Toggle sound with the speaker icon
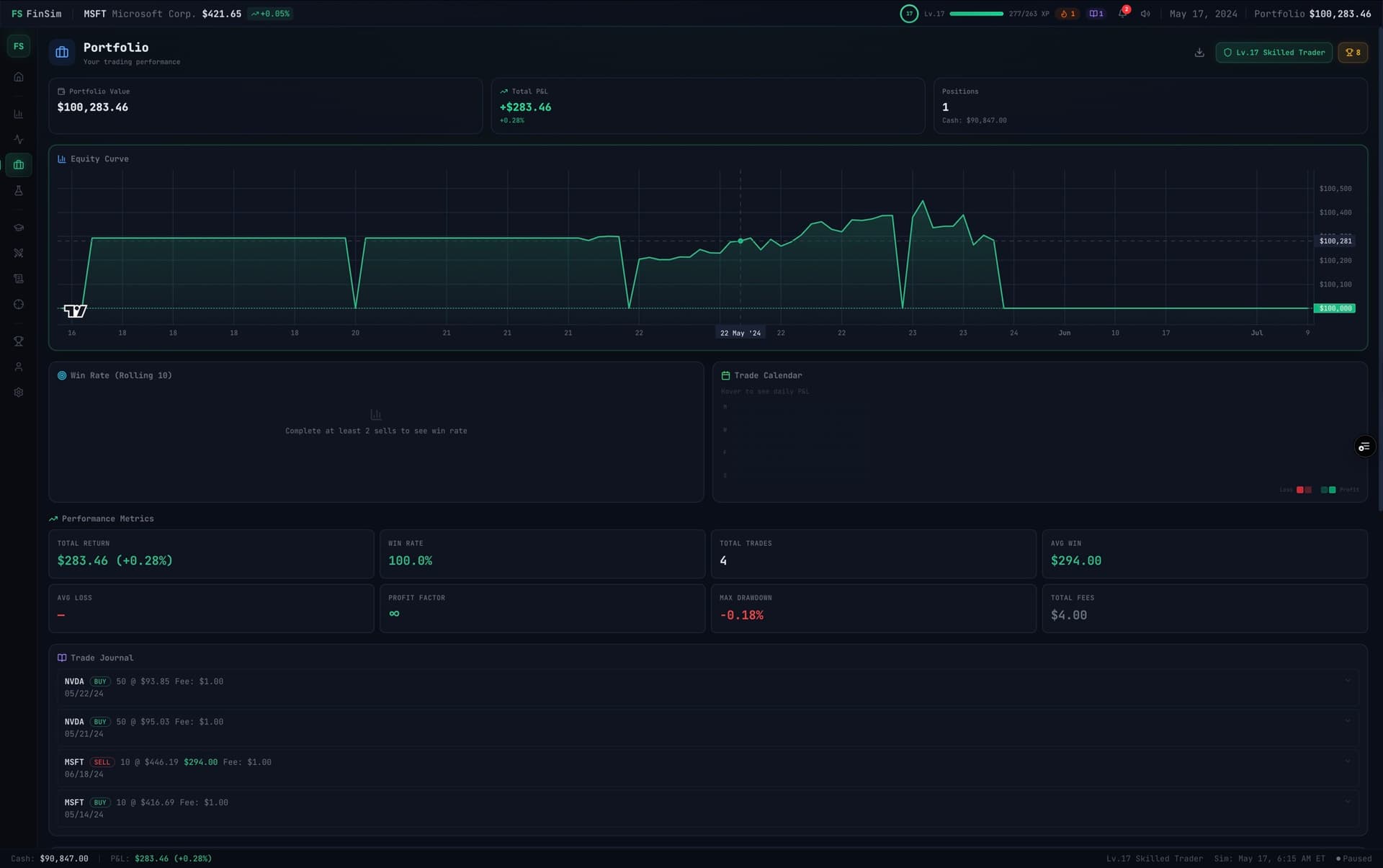The image size is (1383, 868). [x=1145, y=14]
